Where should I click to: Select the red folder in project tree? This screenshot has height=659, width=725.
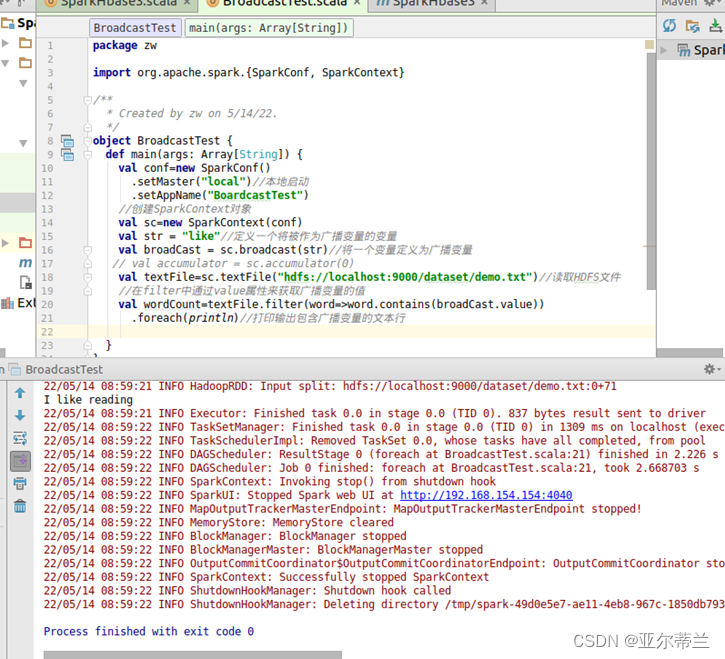coord(25,242)
